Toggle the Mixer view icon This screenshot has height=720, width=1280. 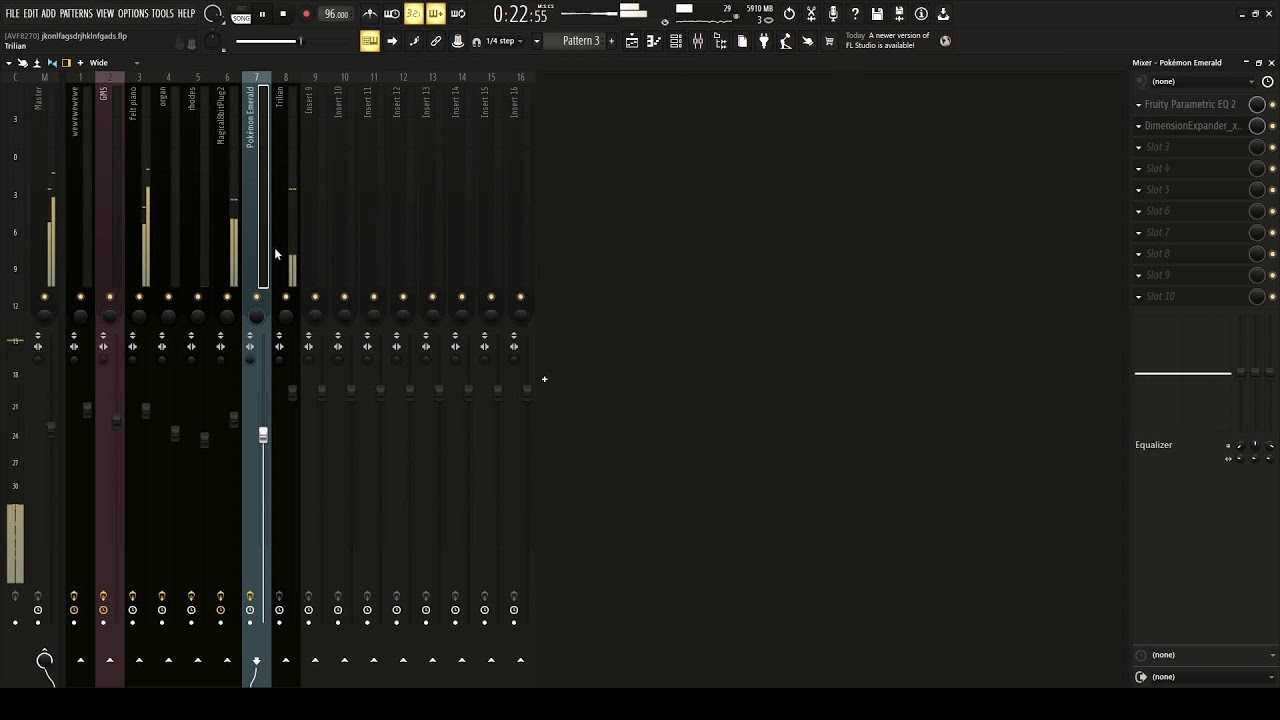pos(698,41)
